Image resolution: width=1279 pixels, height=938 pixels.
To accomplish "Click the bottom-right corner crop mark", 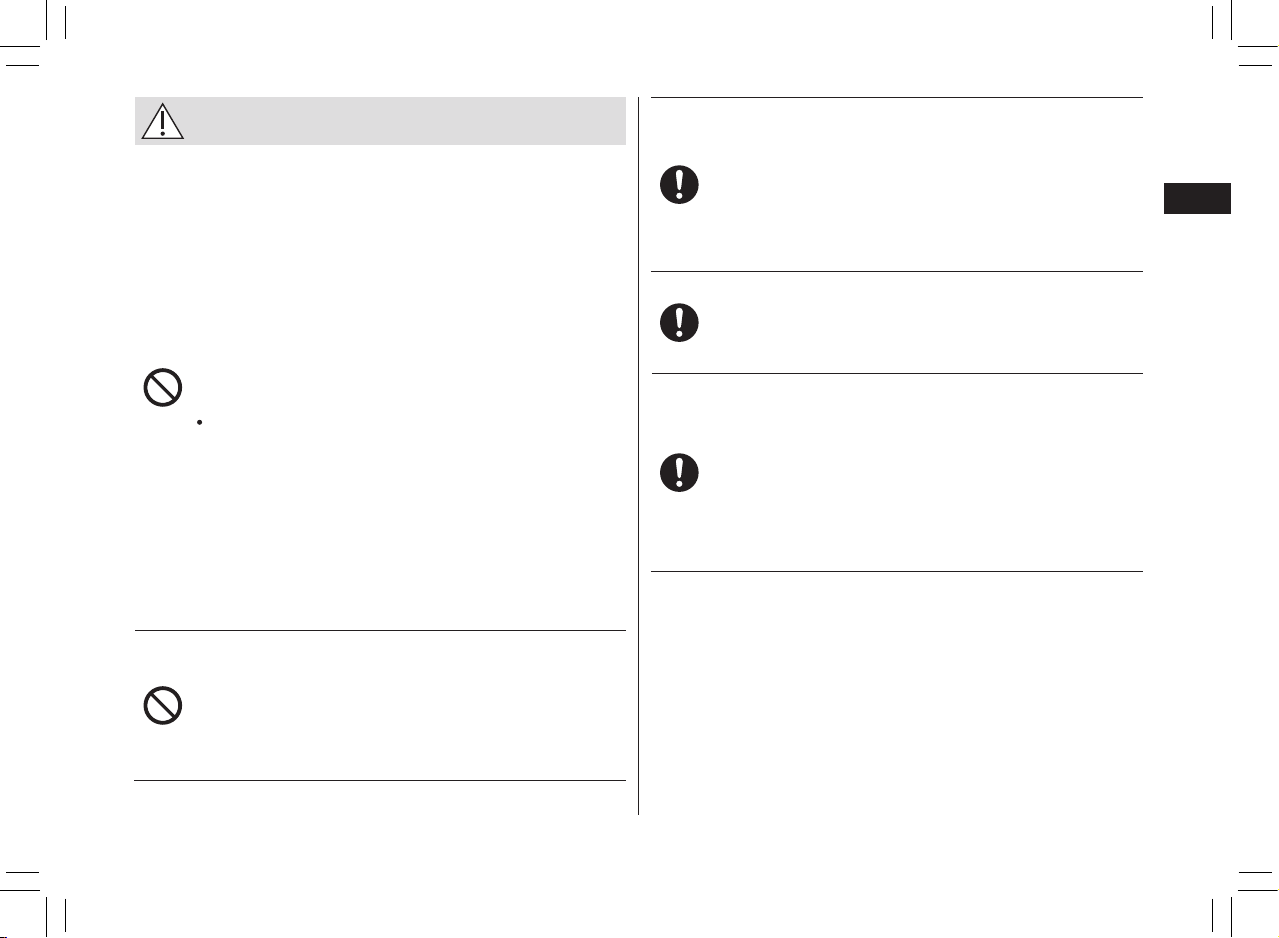I will pyautogui.click(x=1237, y=899).
